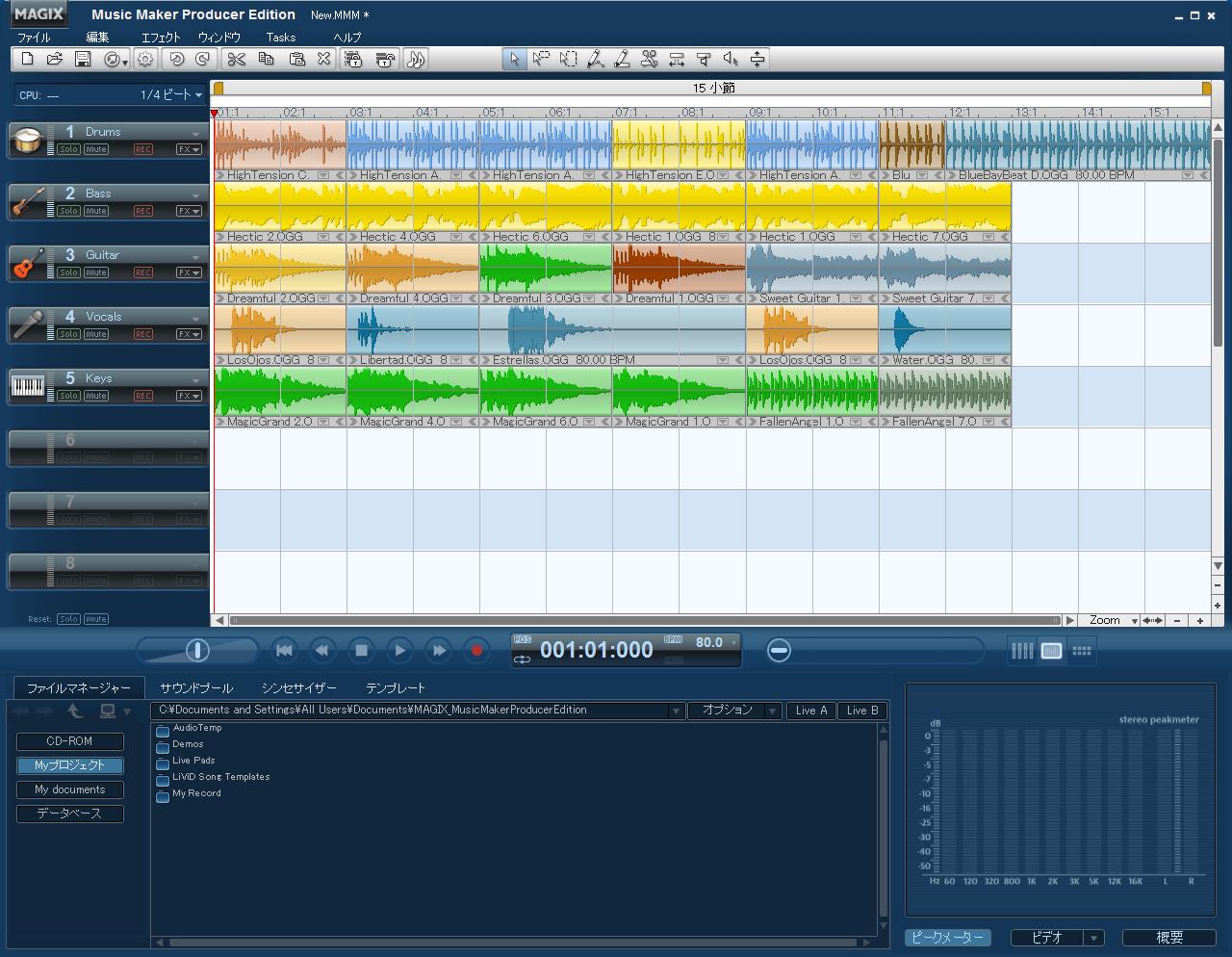
Task: Copy selected objects with the toolbar copy icon
Action: tap(267, 60)
